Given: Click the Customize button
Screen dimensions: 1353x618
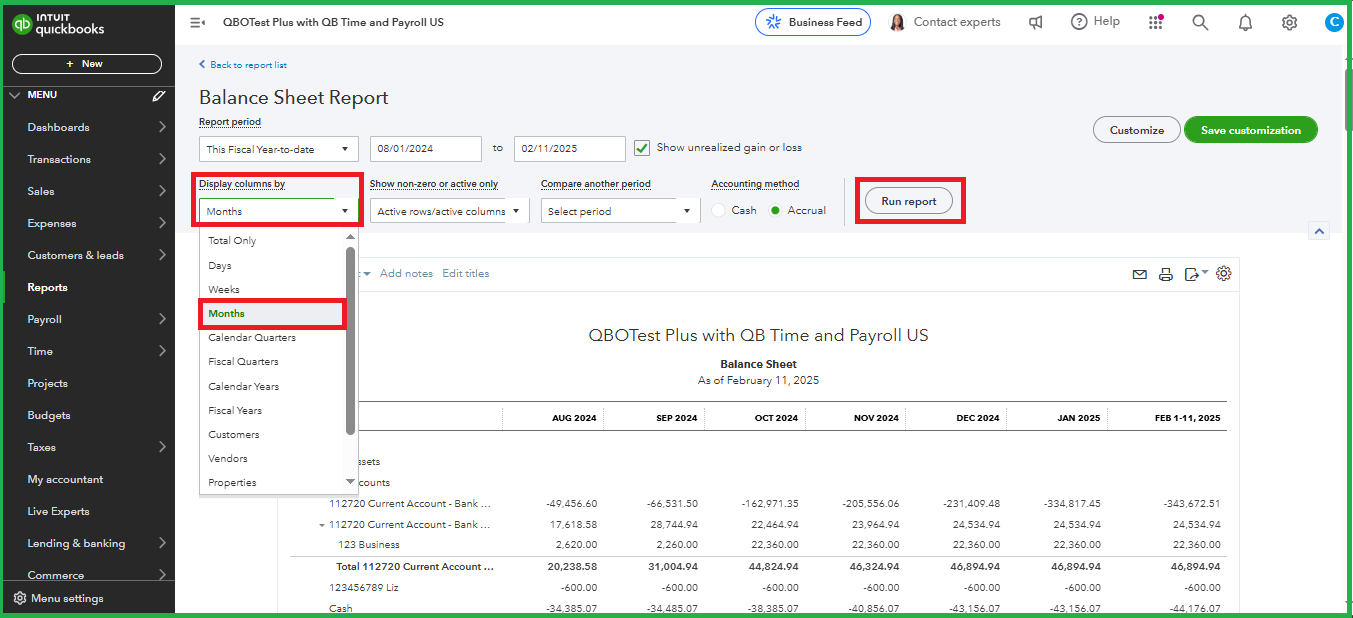Looking at the screenshot, I should [x=1137, y=130].
